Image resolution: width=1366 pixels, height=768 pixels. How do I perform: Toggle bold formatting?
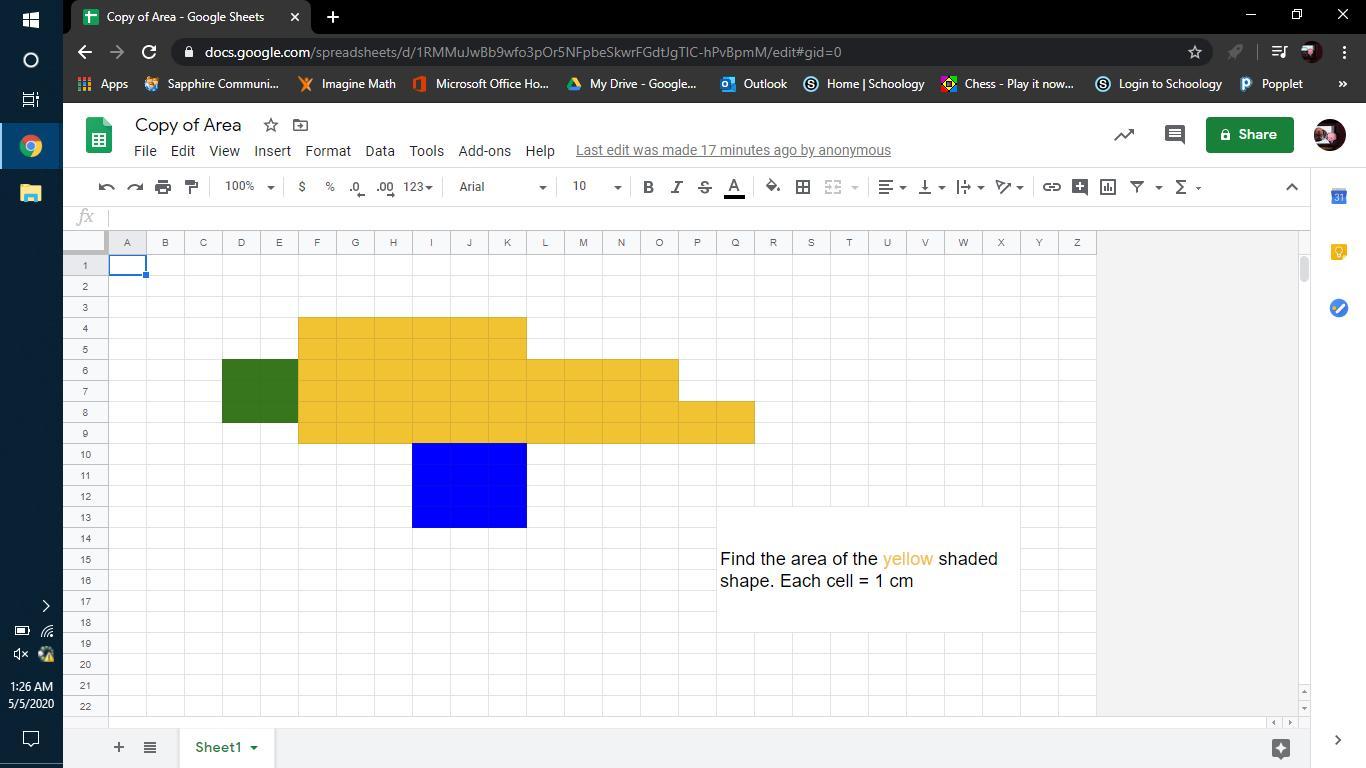click(648, 187)
